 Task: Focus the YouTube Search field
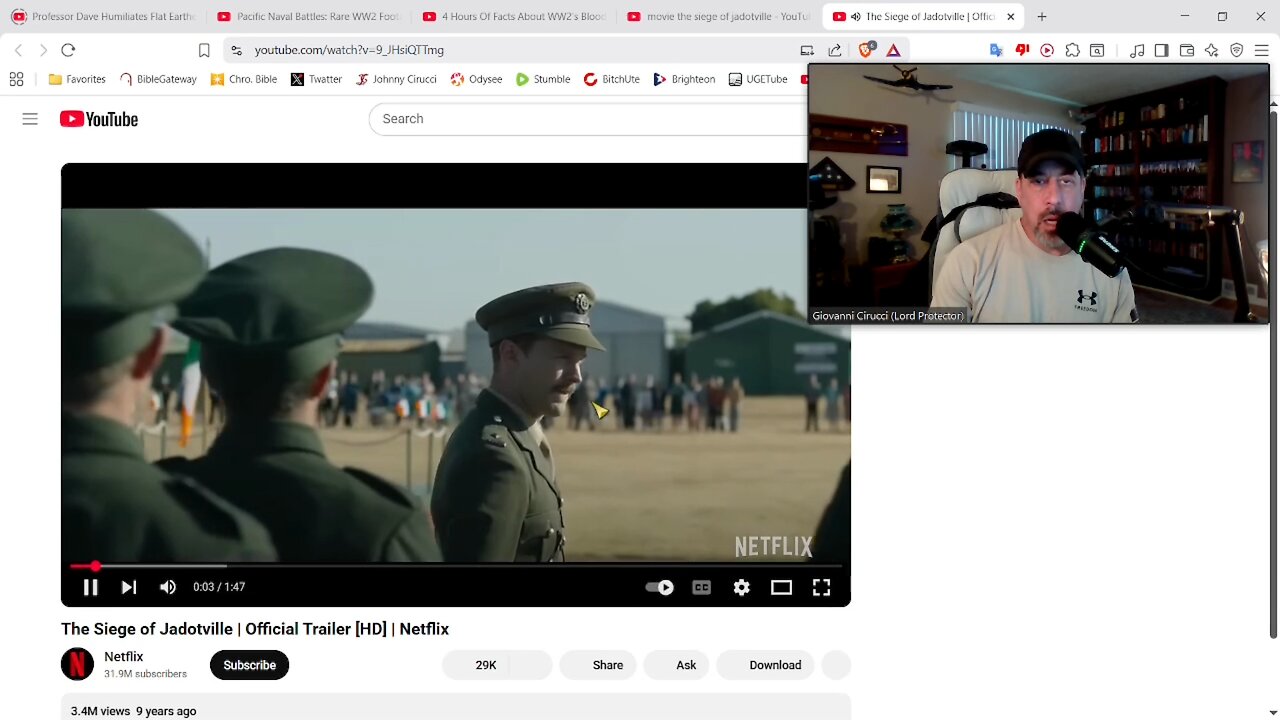[x=590, y=119]
